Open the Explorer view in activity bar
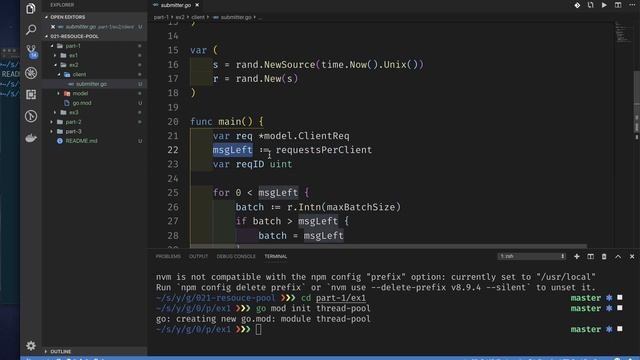 [31, 8]
